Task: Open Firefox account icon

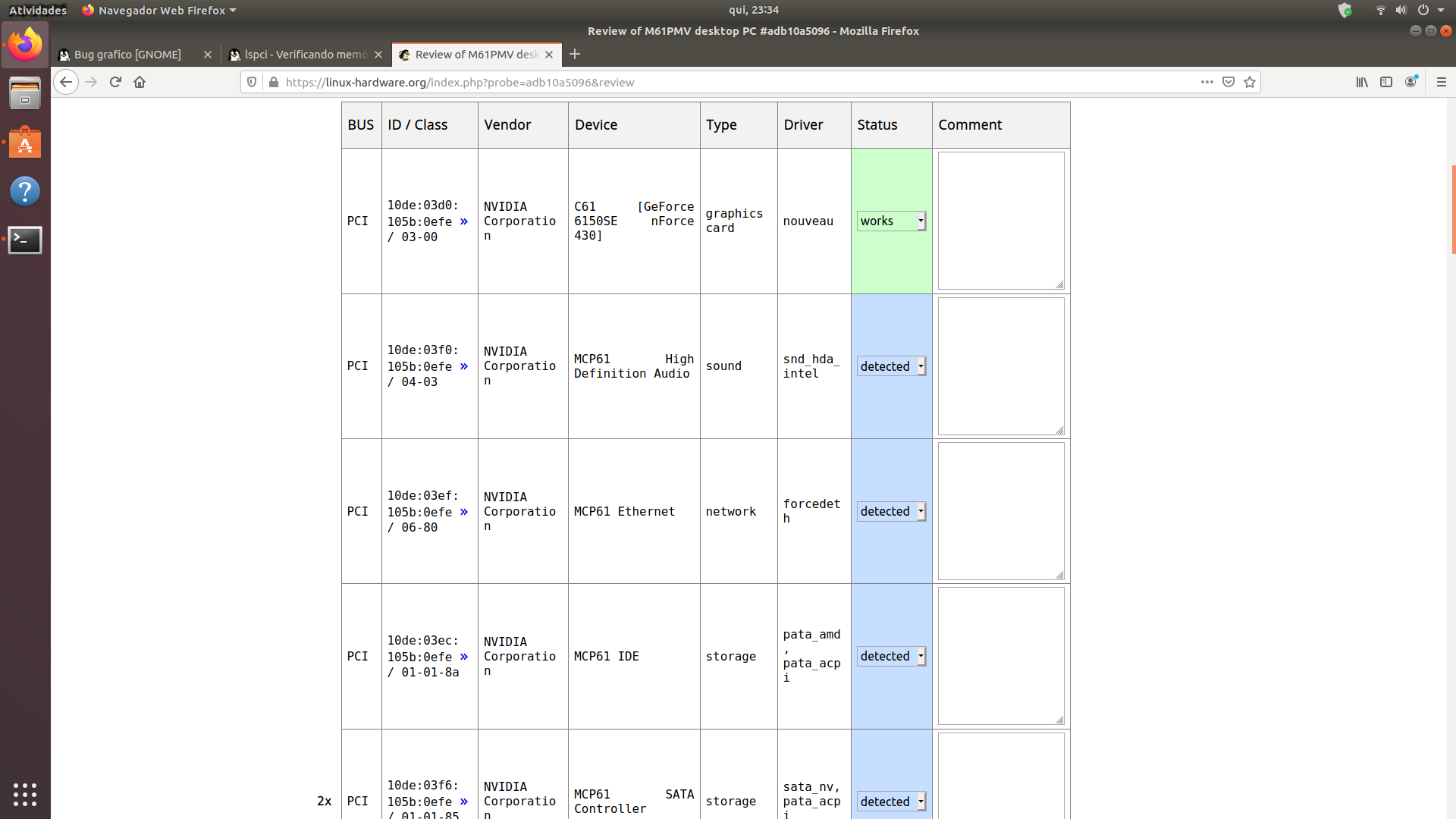Action: pos(1410,82)
